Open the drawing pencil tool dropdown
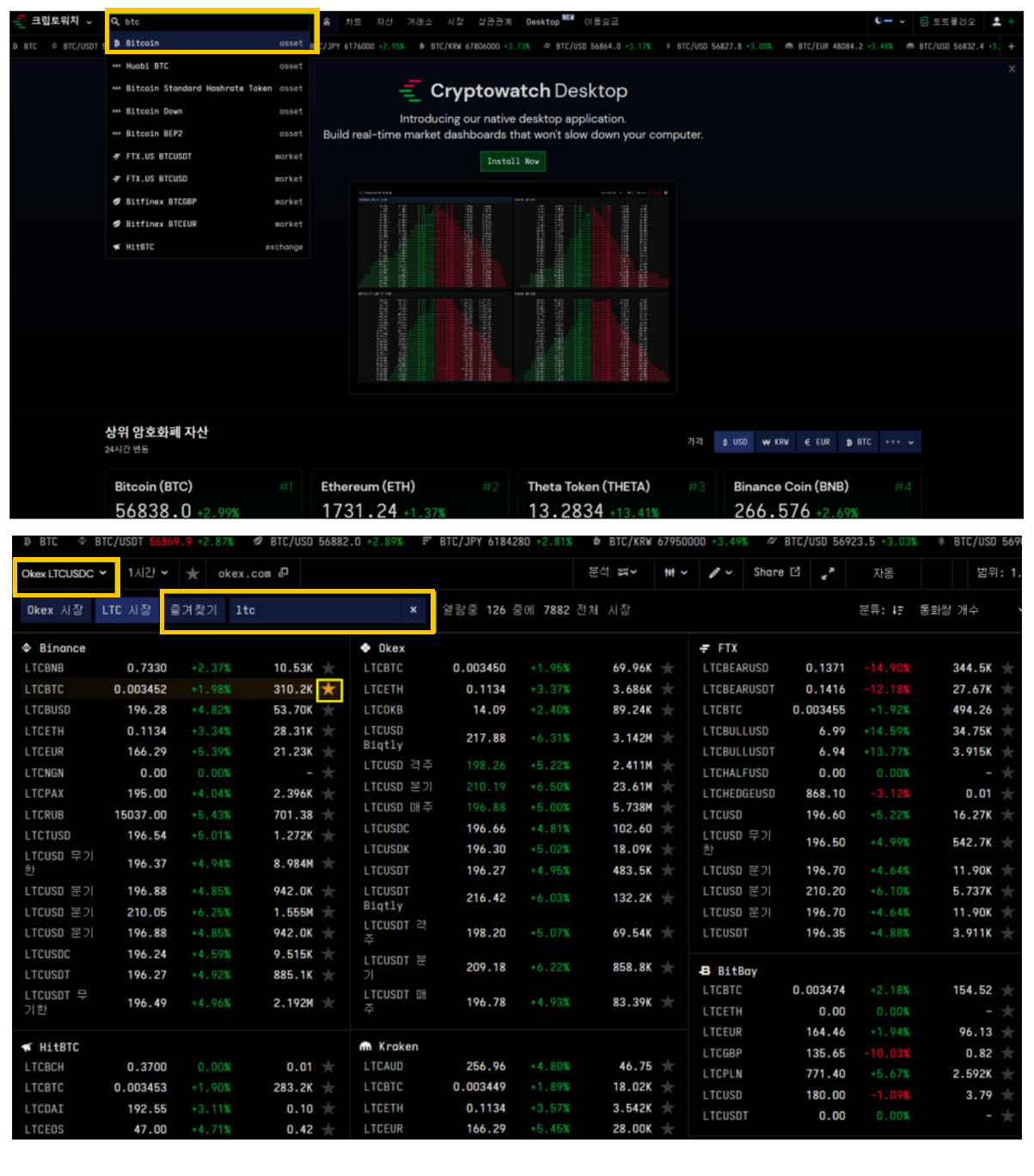 coord(720,573)
